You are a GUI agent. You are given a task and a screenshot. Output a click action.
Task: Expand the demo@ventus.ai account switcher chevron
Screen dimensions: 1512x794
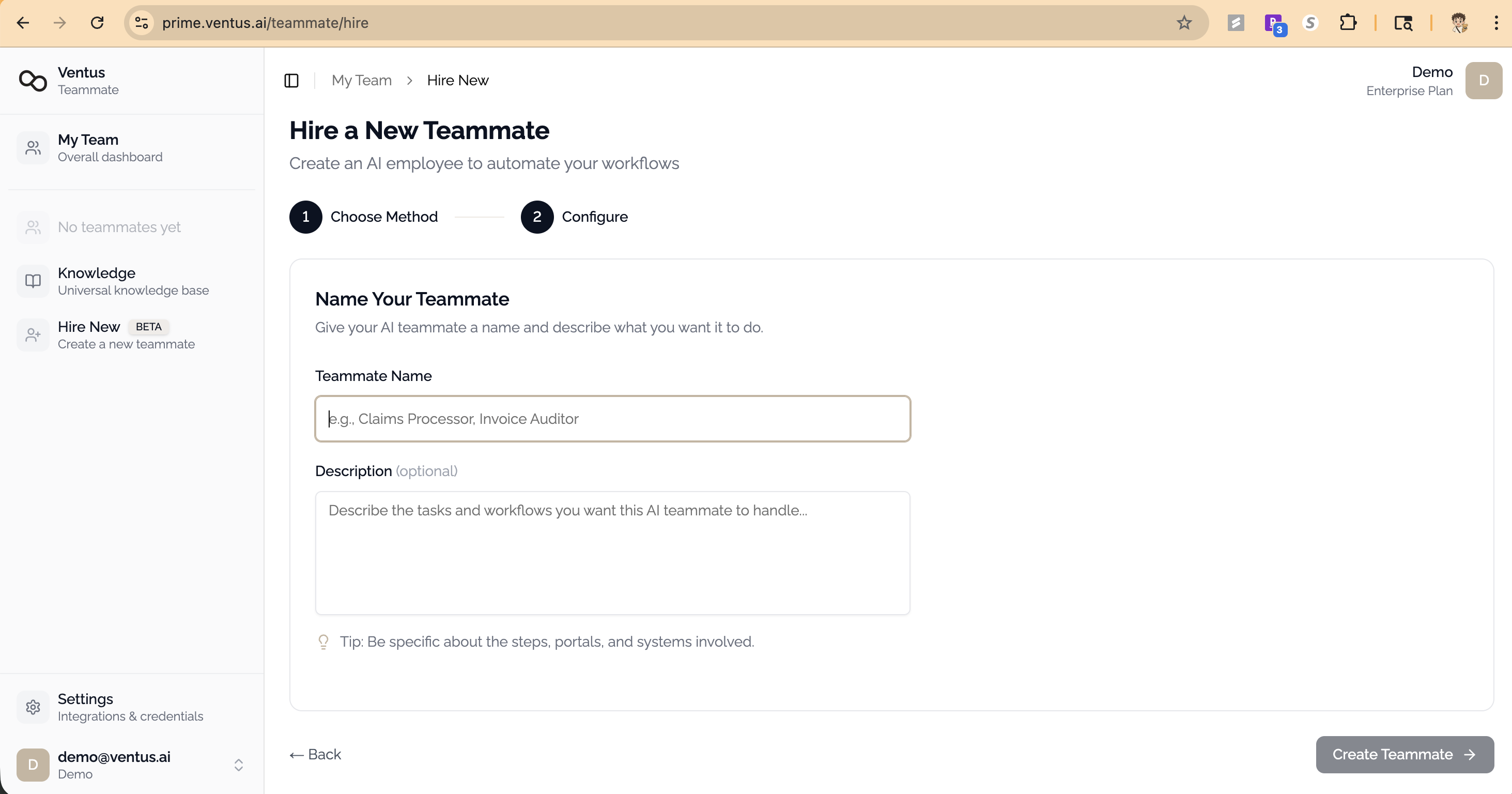point(238,765)
